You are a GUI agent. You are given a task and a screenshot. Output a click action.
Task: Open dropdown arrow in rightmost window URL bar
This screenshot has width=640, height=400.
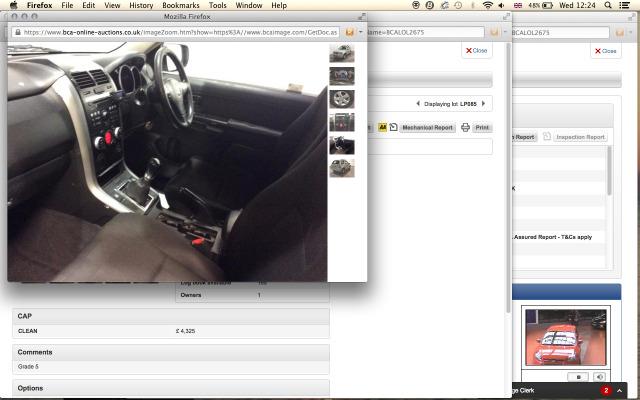coord(630,32)
